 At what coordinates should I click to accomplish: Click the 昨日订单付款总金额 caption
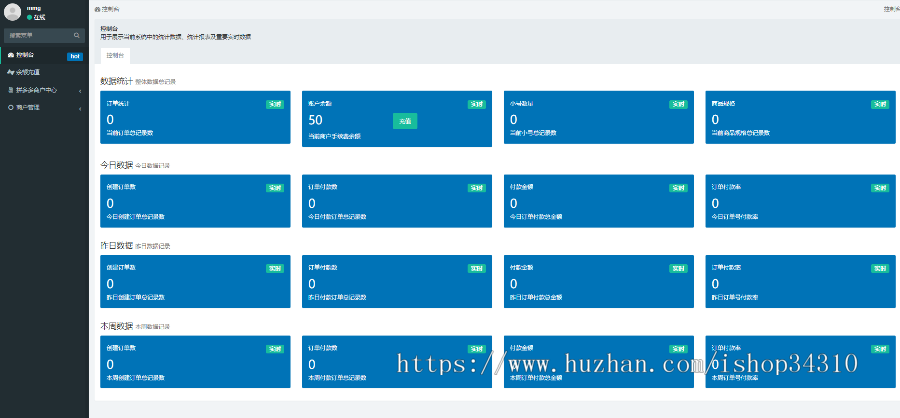point(536,297)
